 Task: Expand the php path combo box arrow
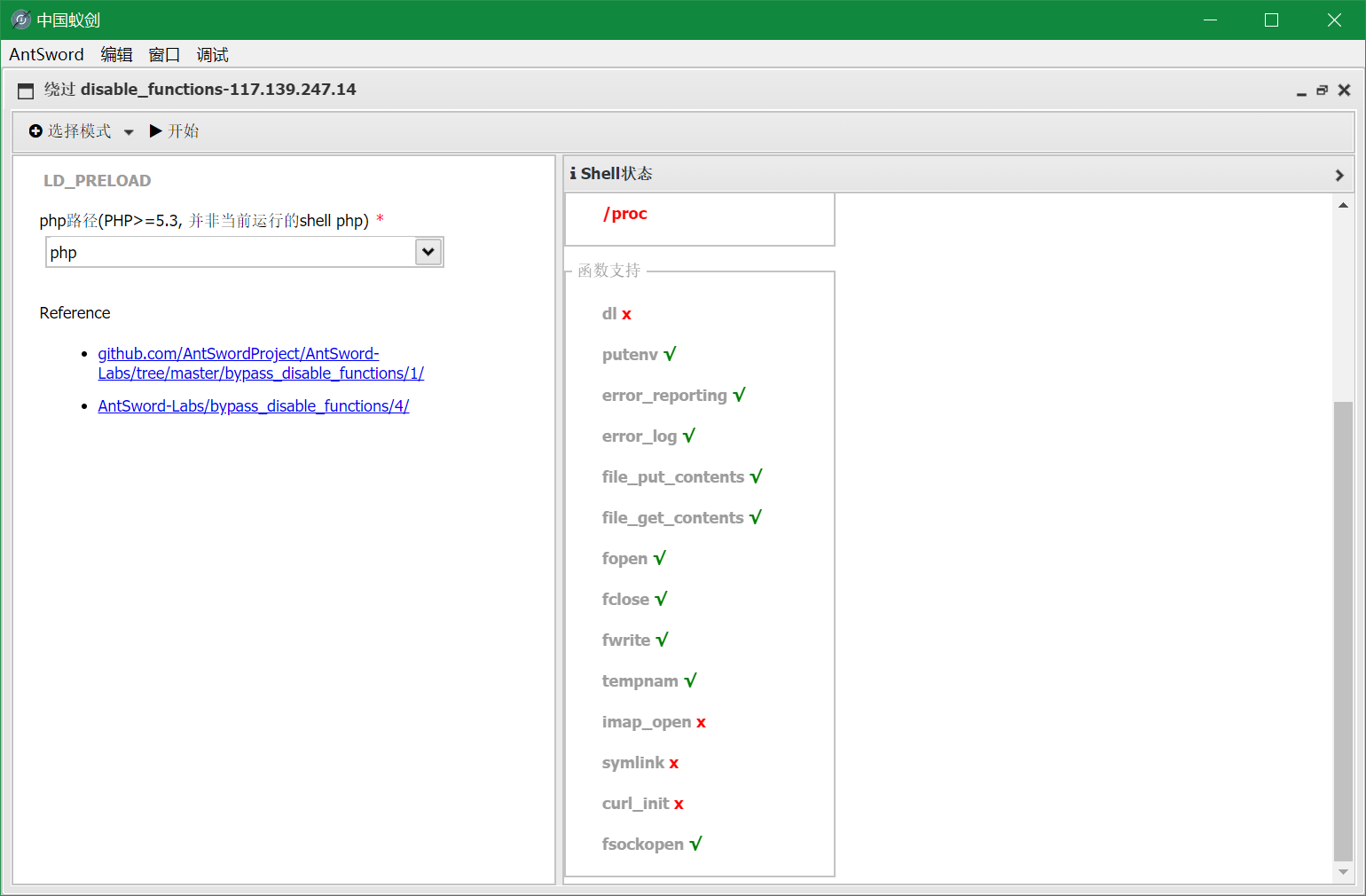point(428,252)
